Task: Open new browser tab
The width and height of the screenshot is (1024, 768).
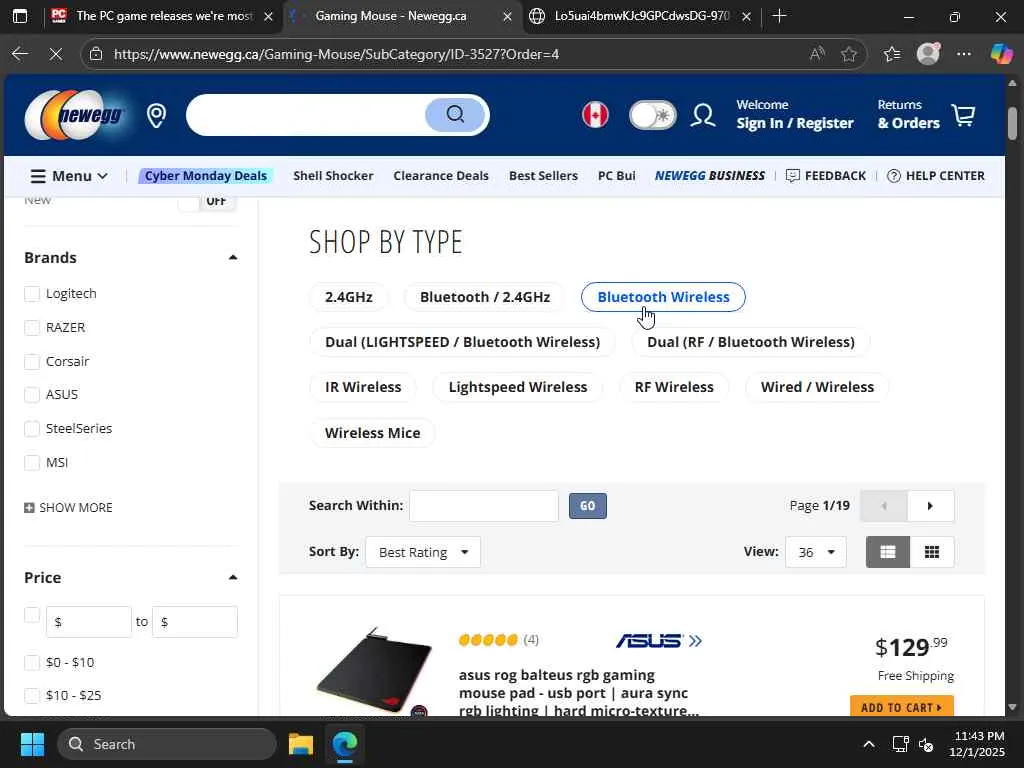Action: tap(778, 16)
